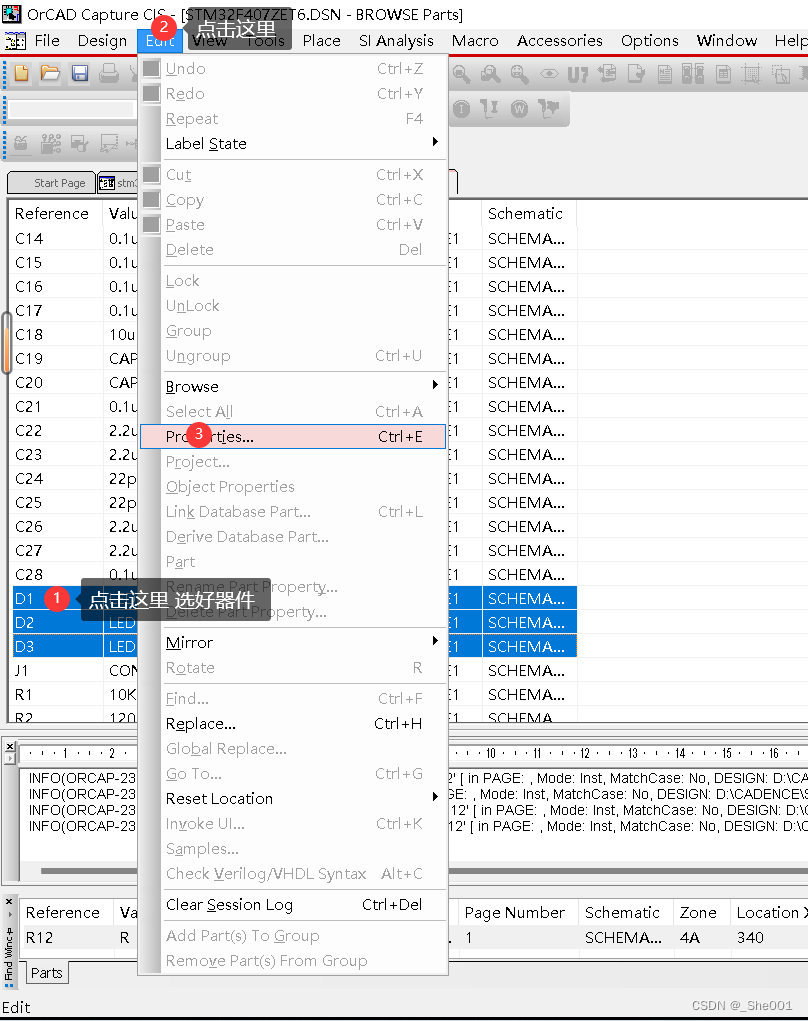Create a new document via toolbar icon

[21, 73]
